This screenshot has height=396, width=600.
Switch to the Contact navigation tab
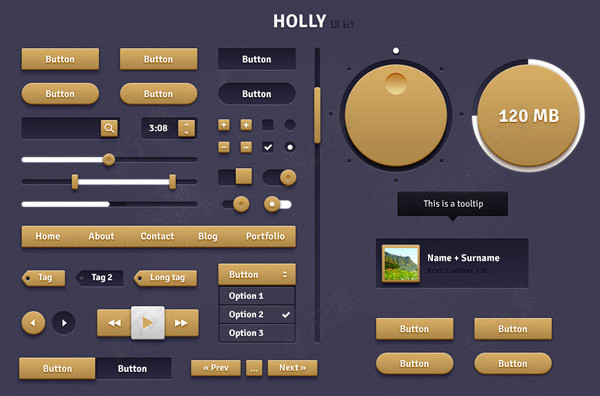[157, 236]
